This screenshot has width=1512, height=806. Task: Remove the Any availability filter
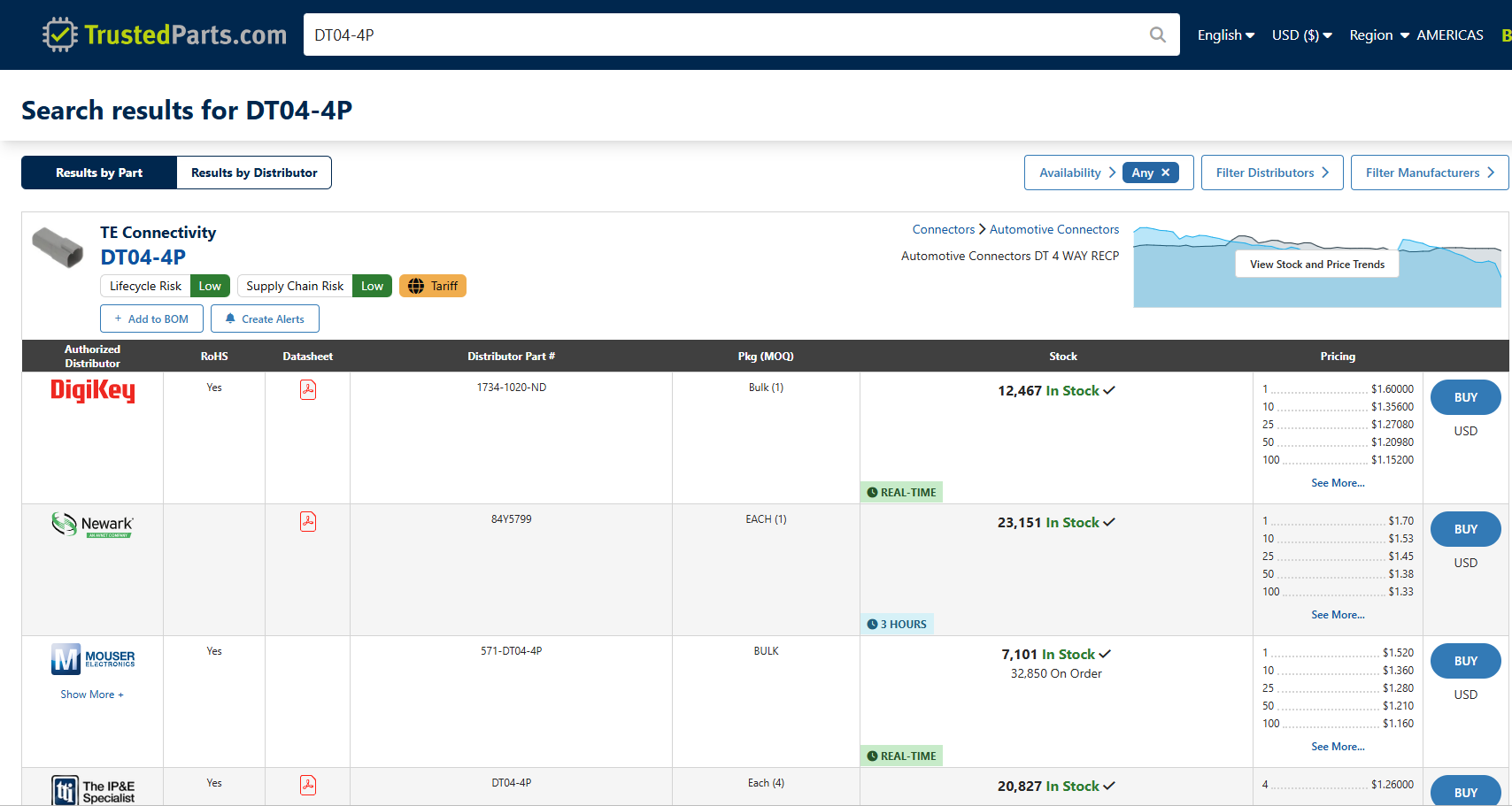[x=1166, y=173]
